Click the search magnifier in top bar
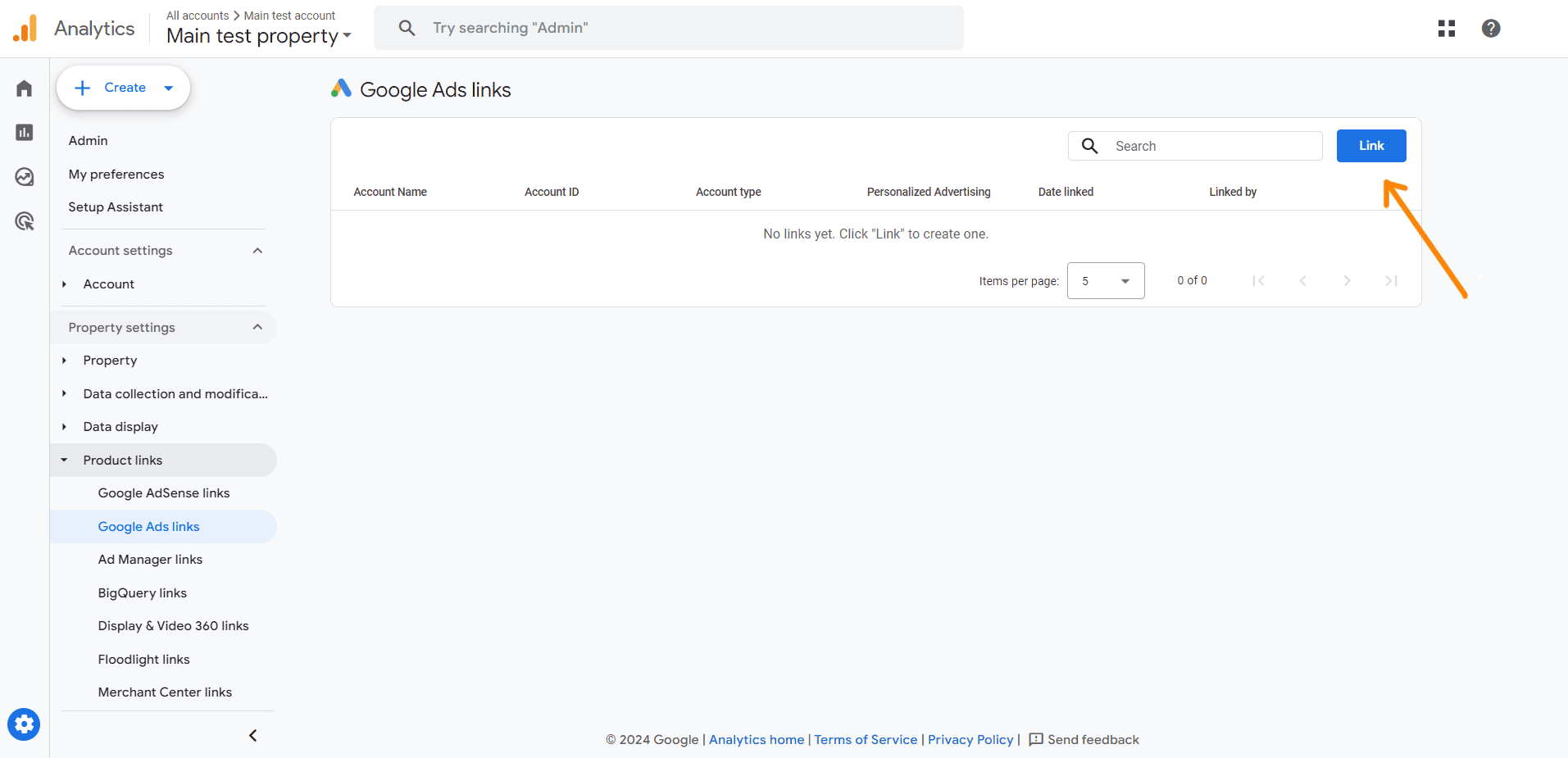Screen dimensions: 1568x758 pos(407,28)
